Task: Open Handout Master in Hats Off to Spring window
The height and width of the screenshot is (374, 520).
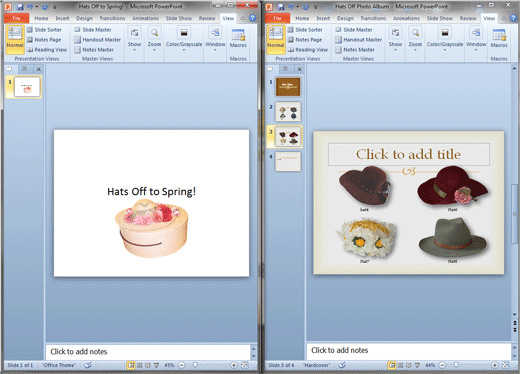Action: pyautogui.click(x=98, y=40)
